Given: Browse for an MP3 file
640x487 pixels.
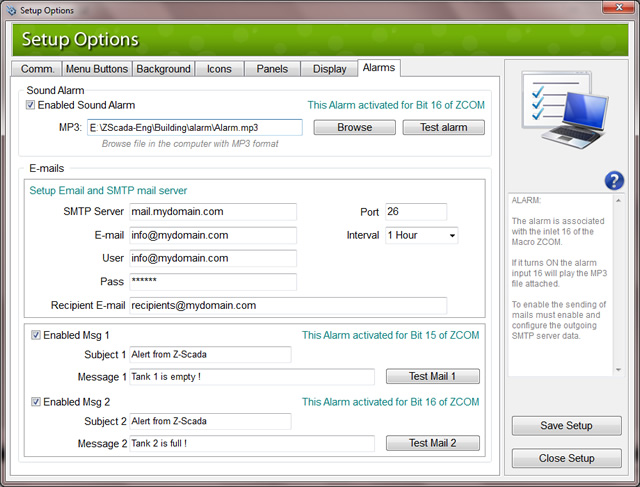Looking at the screenshot, I should [354, 128].
